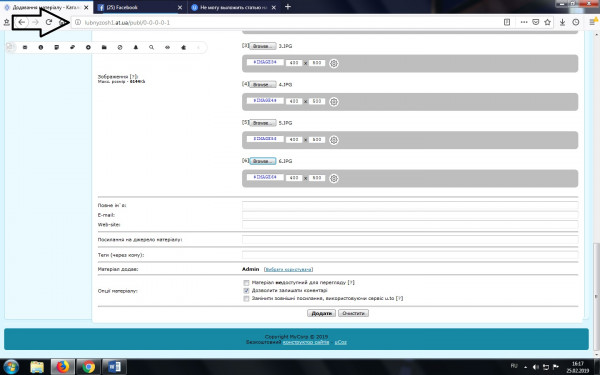Click the E-mail input field
This screenshot has width=600, height=375.
pyautogui.click(x=410, y=215)
